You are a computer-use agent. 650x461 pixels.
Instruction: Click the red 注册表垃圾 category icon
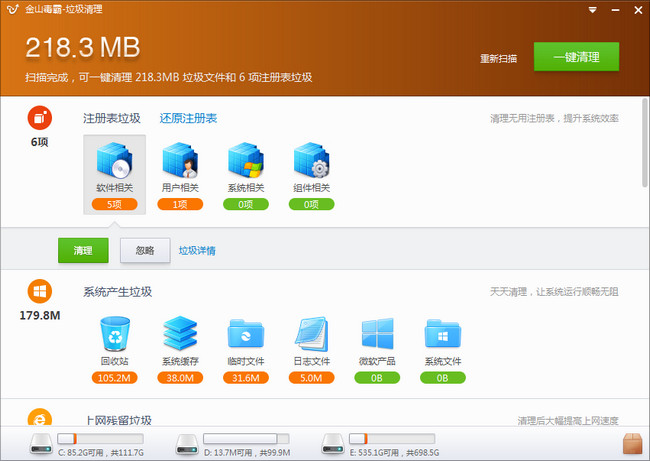(40, 118)
